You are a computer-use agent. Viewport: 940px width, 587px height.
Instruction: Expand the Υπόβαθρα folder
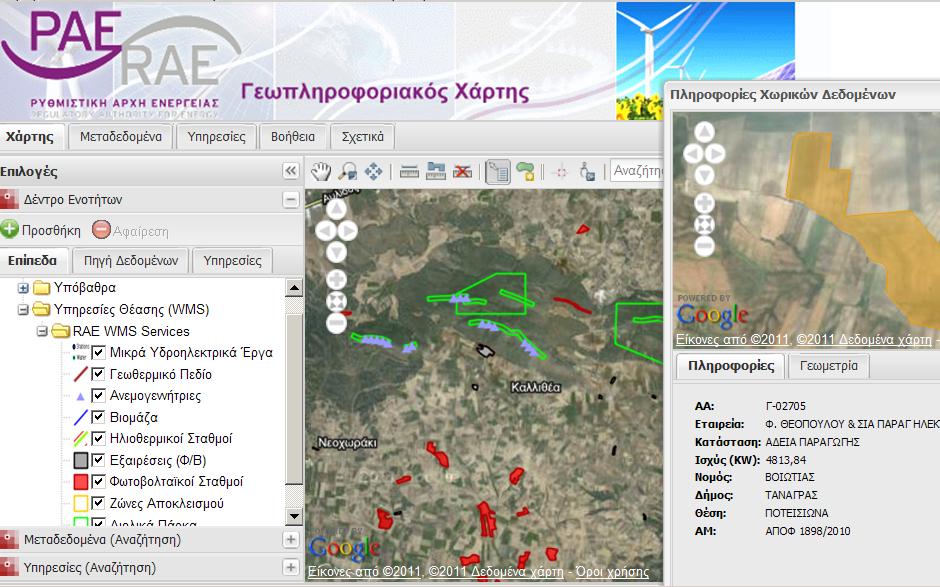coord(23,288)
